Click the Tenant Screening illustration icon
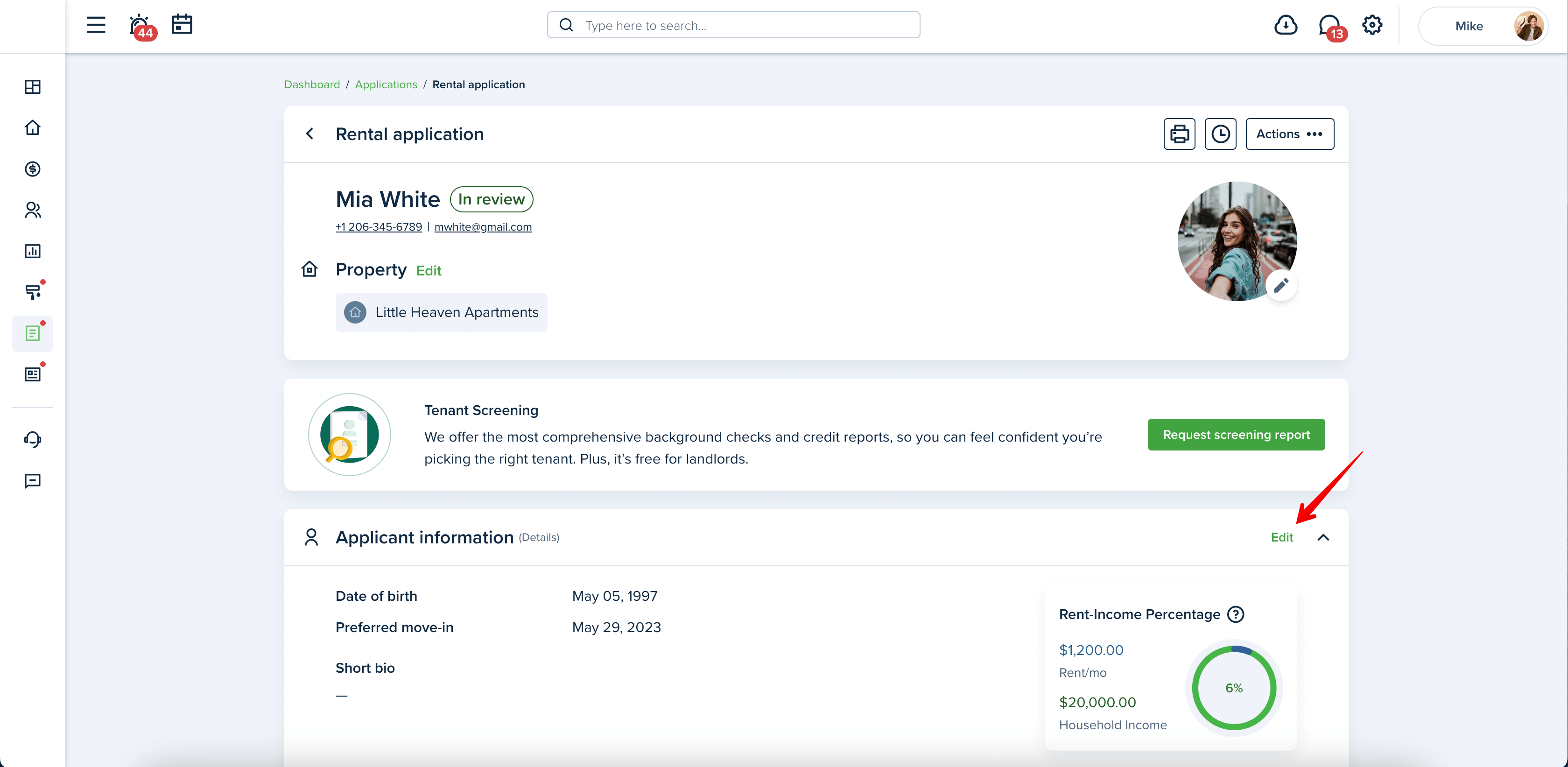The height and width of the screenshot is (767, 1568). 349,435
